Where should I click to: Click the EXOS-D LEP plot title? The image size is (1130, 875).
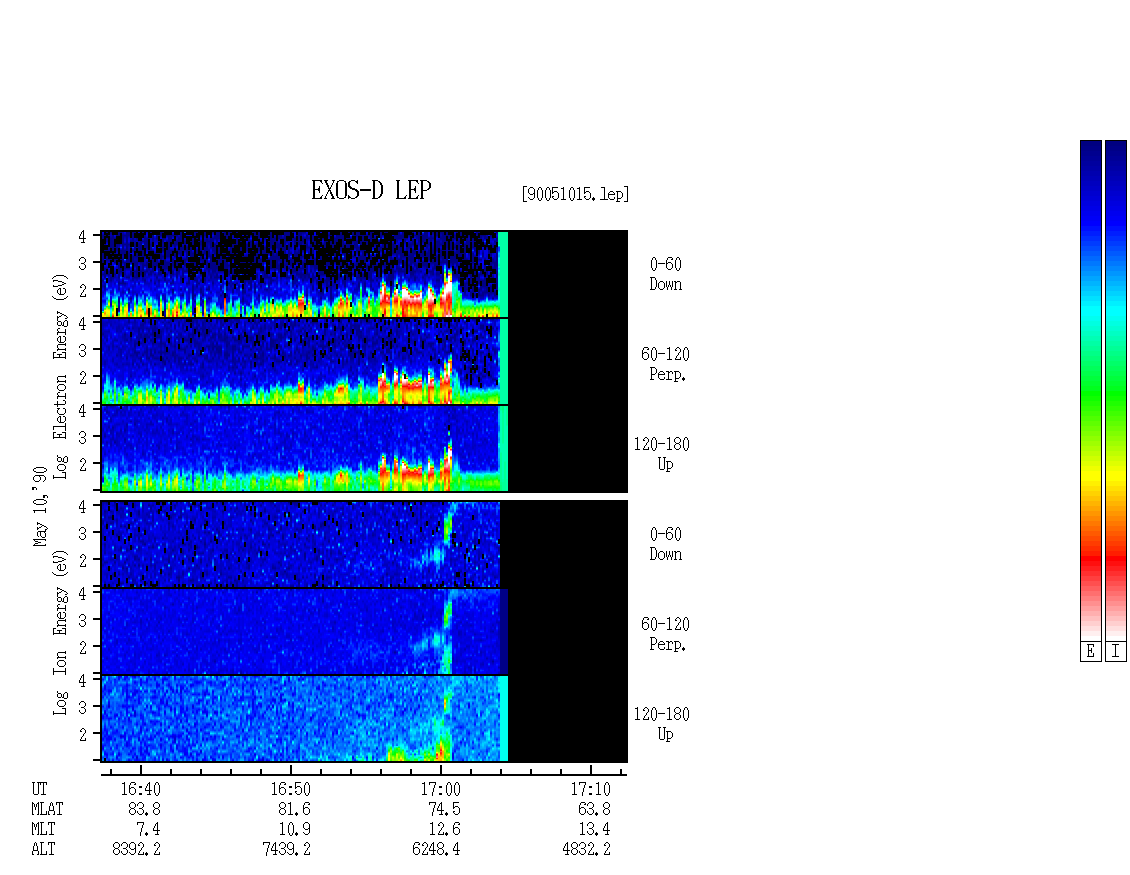[x=371, y=190]
